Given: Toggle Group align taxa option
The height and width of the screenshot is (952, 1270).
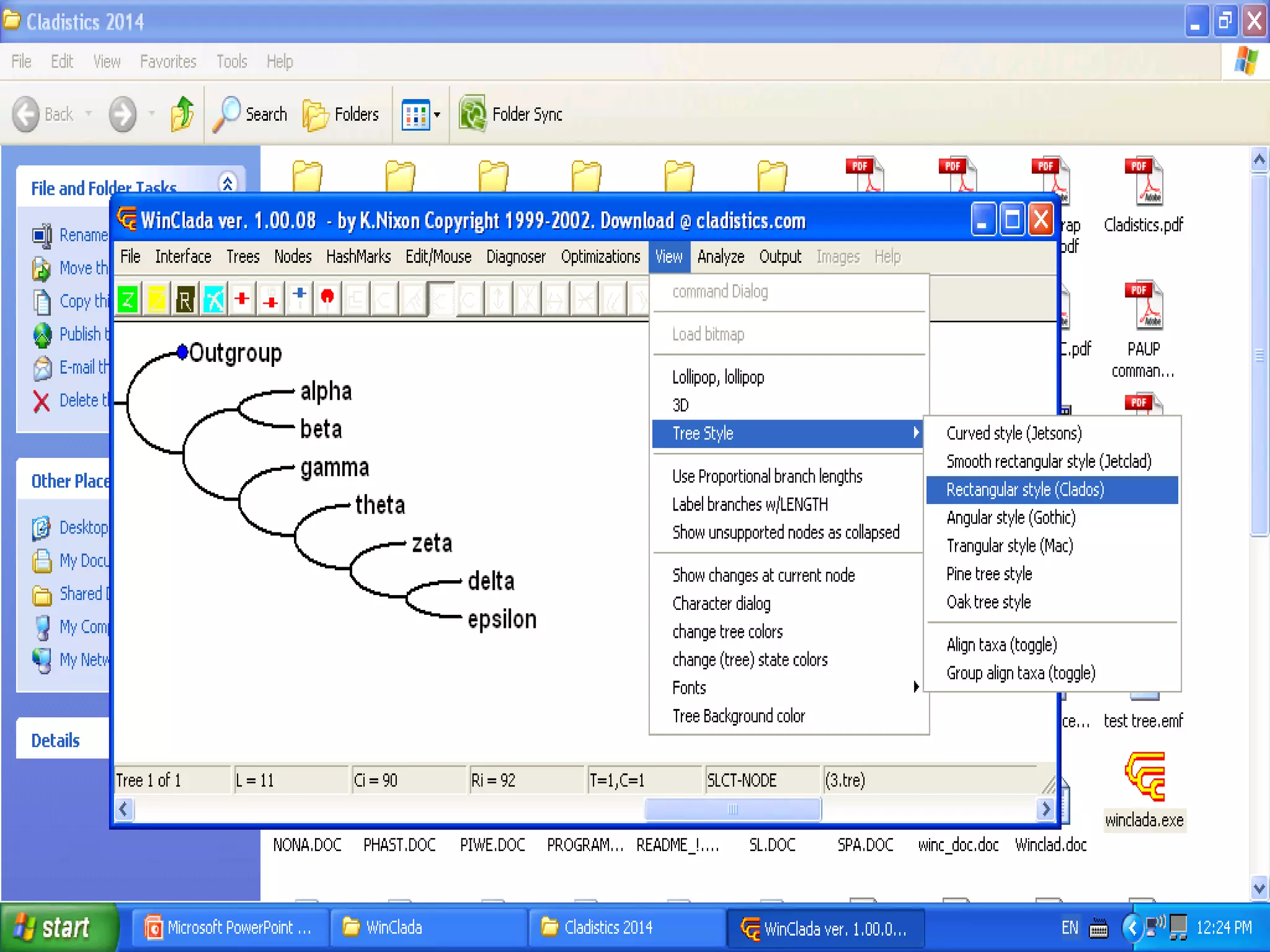Looking at the screenshot, I should (1021, 673).
